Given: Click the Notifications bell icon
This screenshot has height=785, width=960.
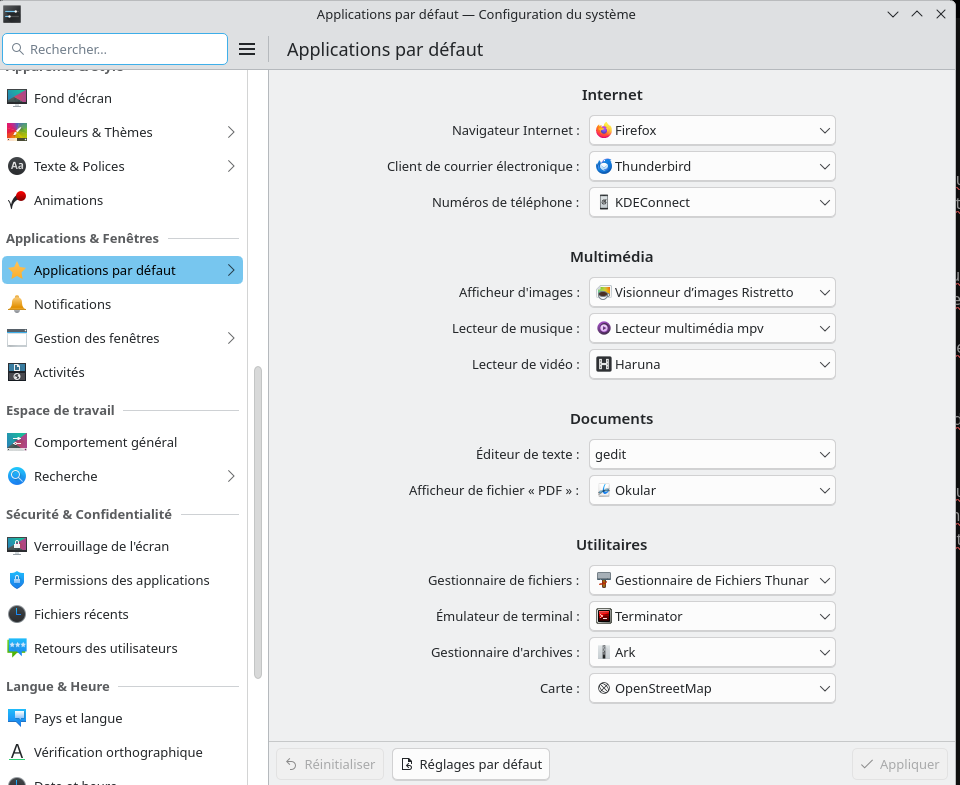Looking at the screenshot, I should (x=17, y=304).
